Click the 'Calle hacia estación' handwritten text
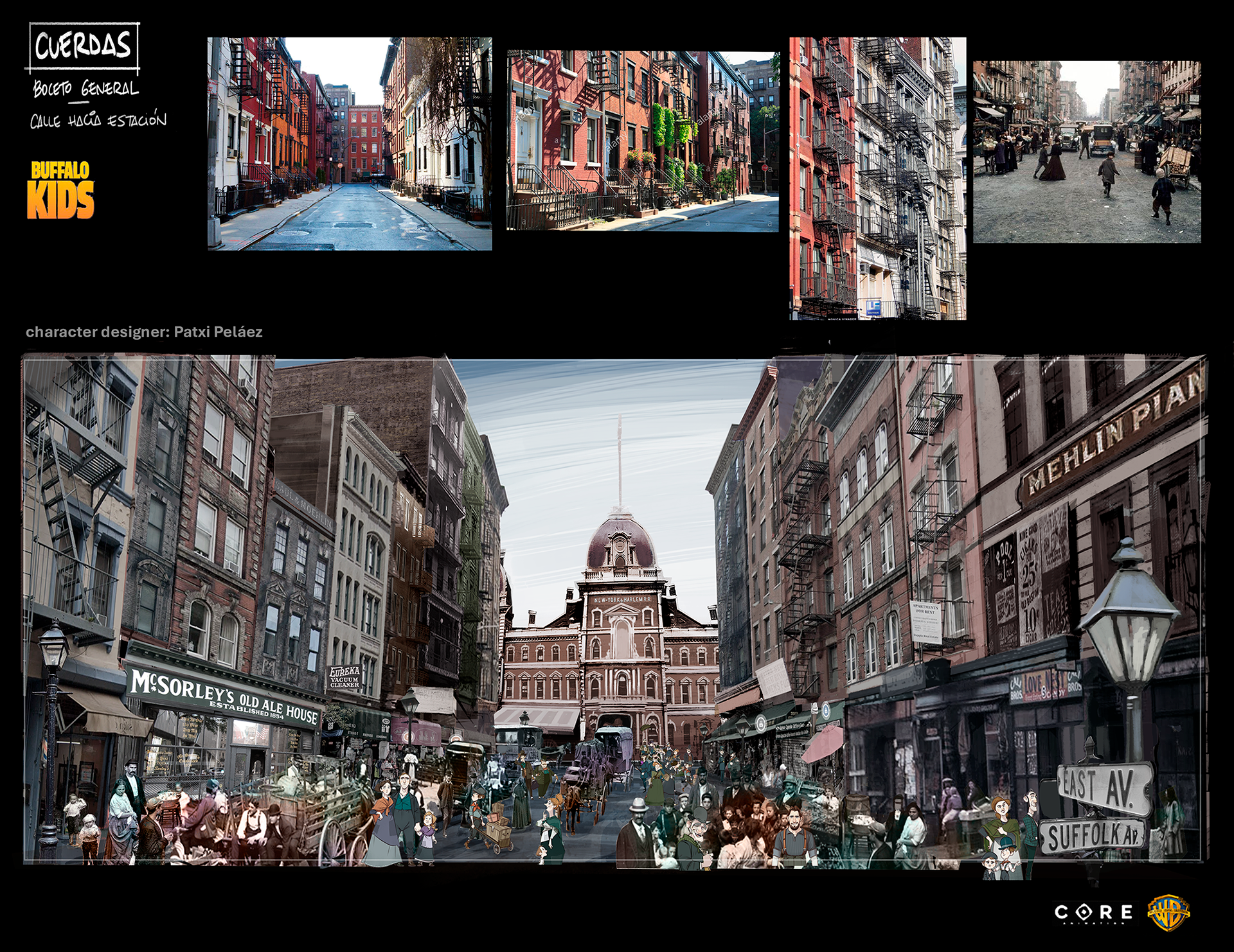Image resolution: width=1234 pixels, height=952 pixels. pos(98,120)
